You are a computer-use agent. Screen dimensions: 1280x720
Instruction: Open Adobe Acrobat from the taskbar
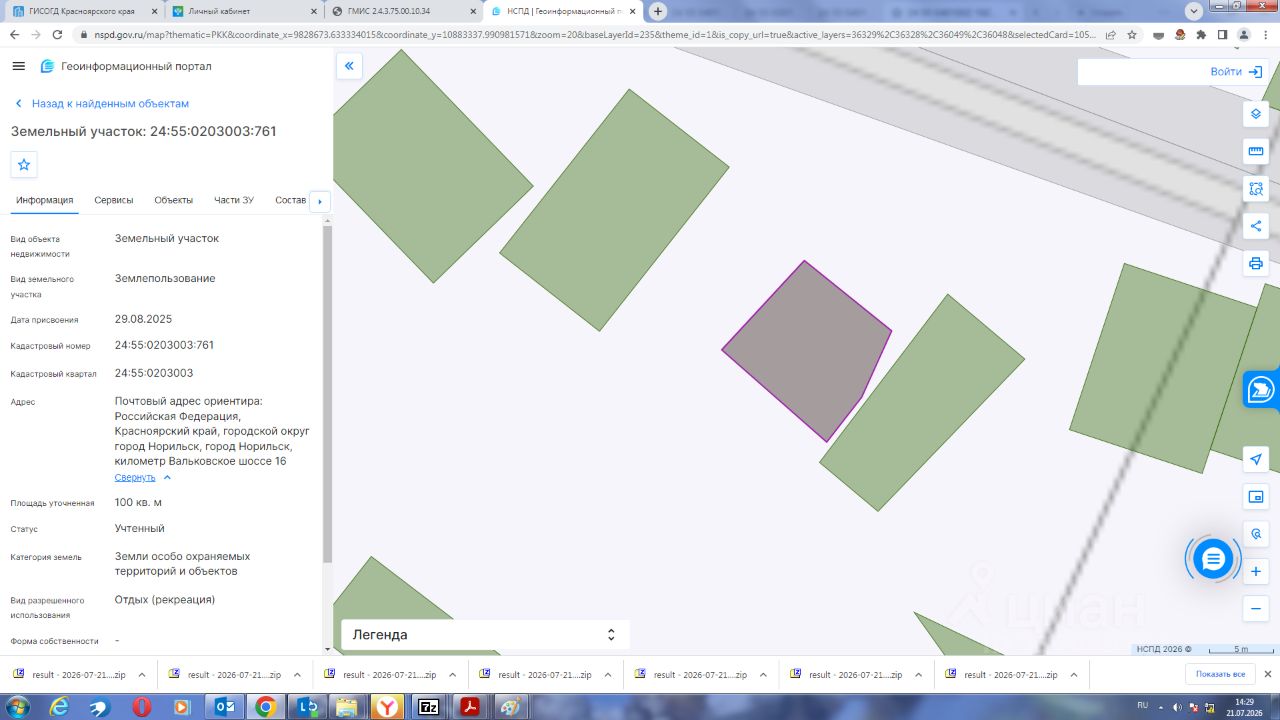coord(469,707)
